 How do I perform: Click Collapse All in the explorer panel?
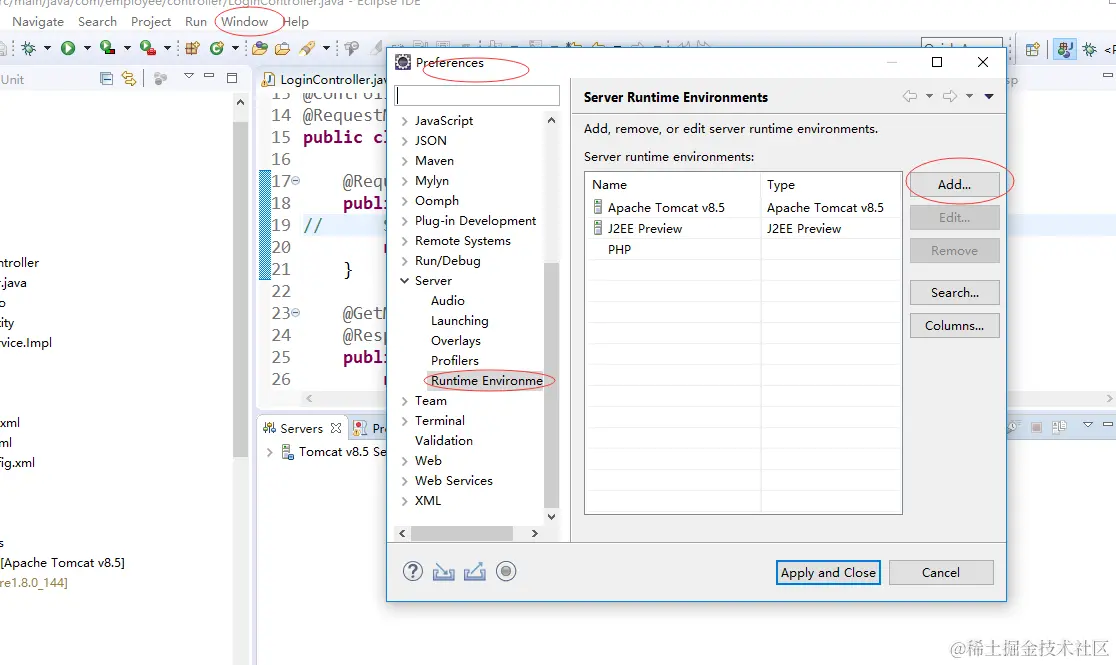pos(106,78)
